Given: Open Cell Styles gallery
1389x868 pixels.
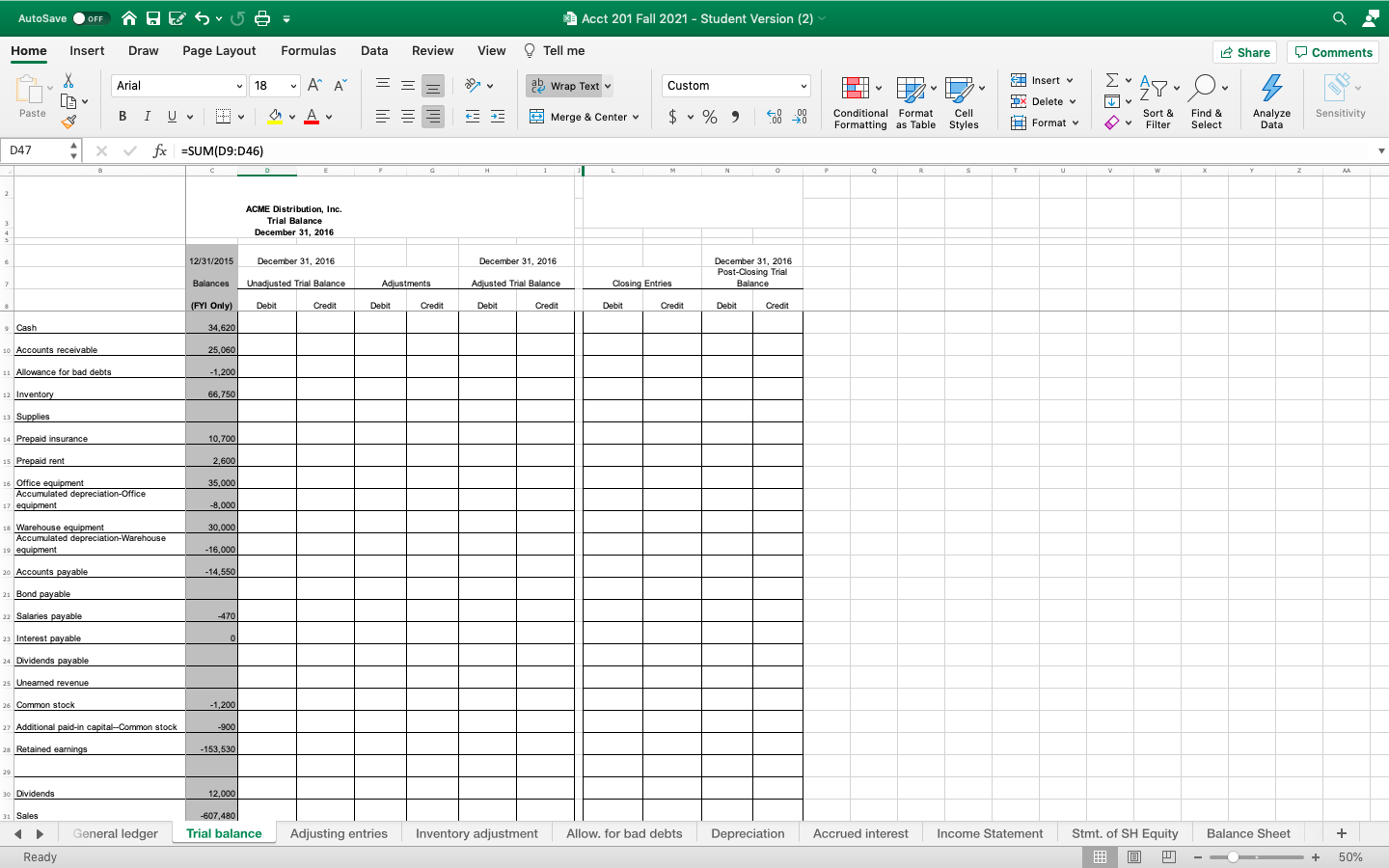Looking at the screenshot, I should (x=964, y=102).
